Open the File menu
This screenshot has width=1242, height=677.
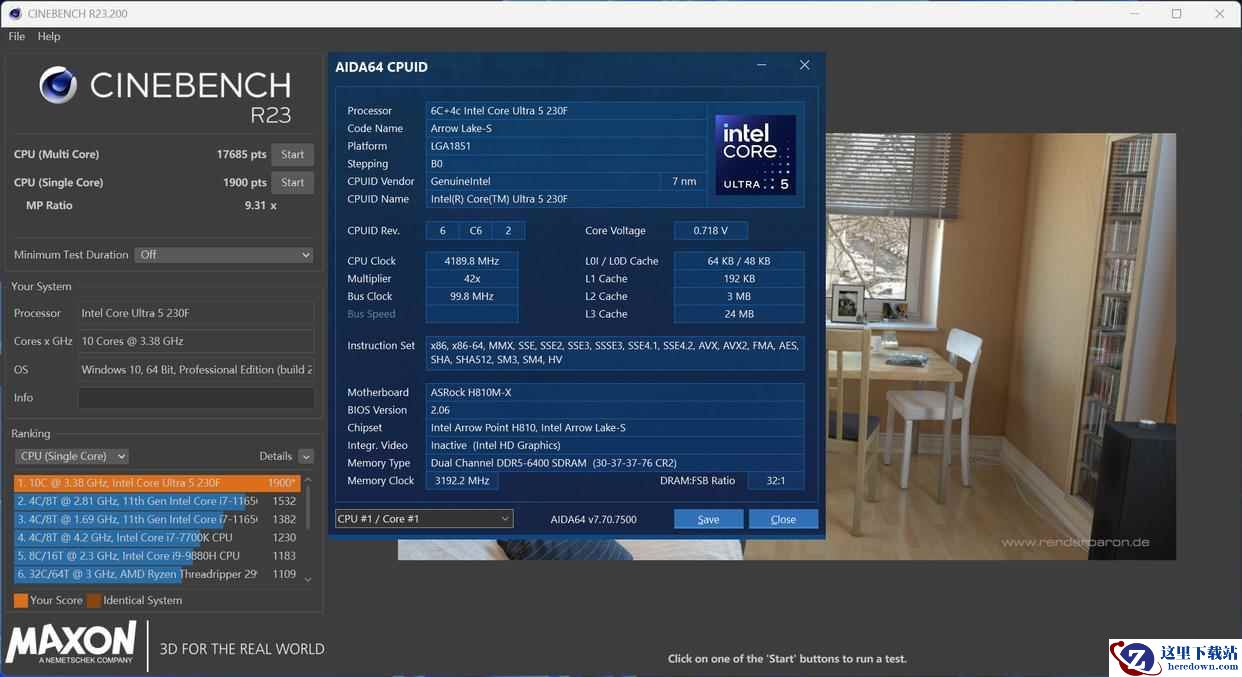pos(17,36)
